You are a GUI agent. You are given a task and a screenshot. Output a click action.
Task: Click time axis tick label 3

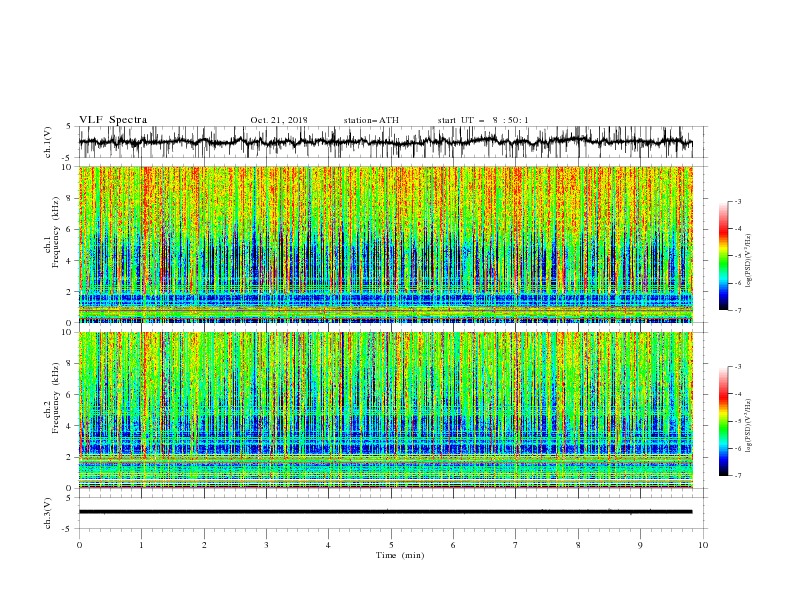266,545
